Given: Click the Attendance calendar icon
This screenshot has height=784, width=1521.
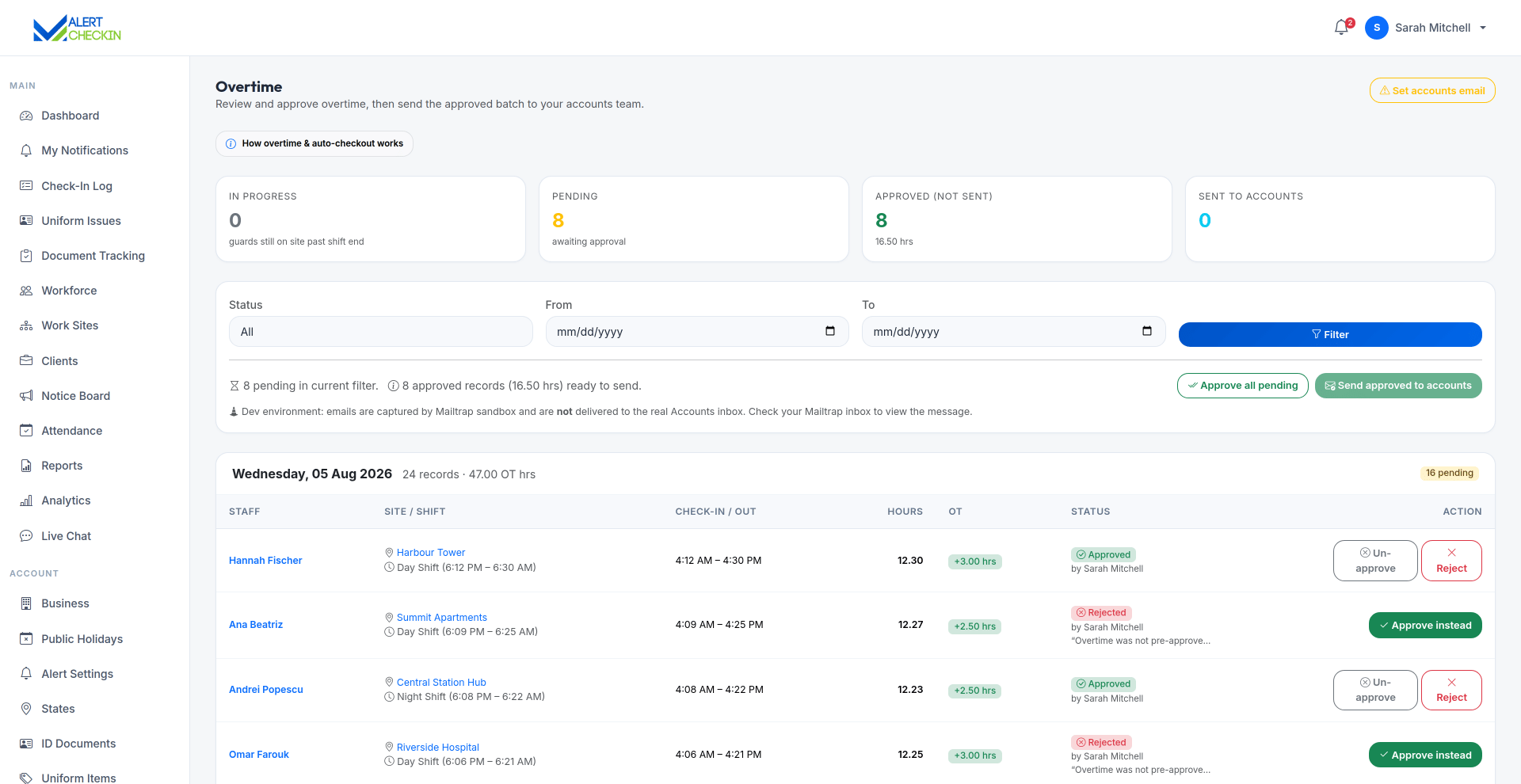Looking at the screenshot, I should coord(26,431).
